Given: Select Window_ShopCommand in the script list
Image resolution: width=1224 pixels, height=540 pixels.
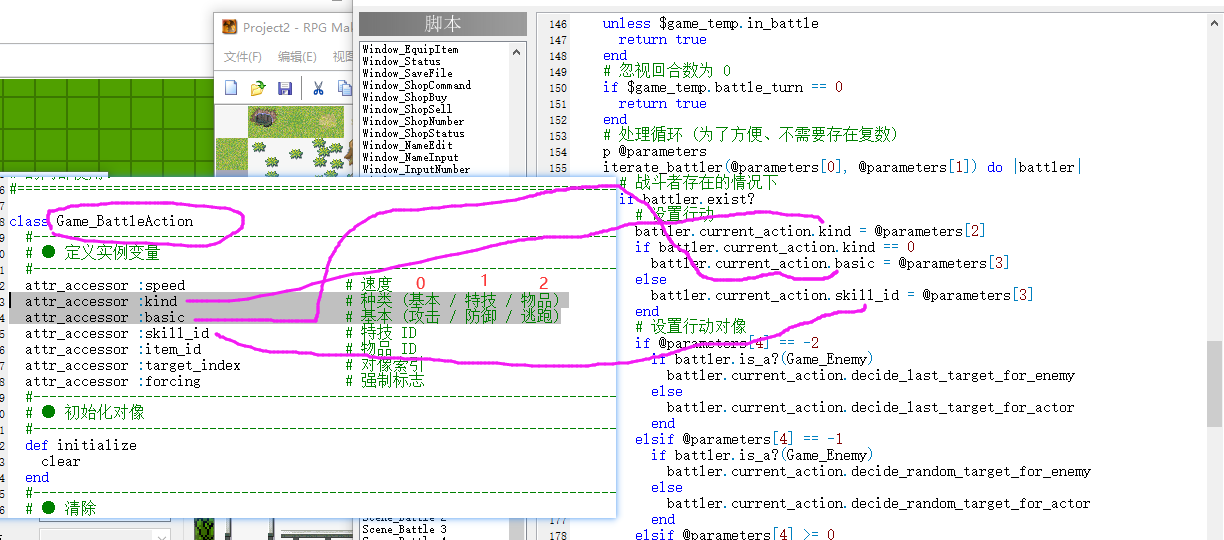Looking at the screenshot, I should click(416, 85).
